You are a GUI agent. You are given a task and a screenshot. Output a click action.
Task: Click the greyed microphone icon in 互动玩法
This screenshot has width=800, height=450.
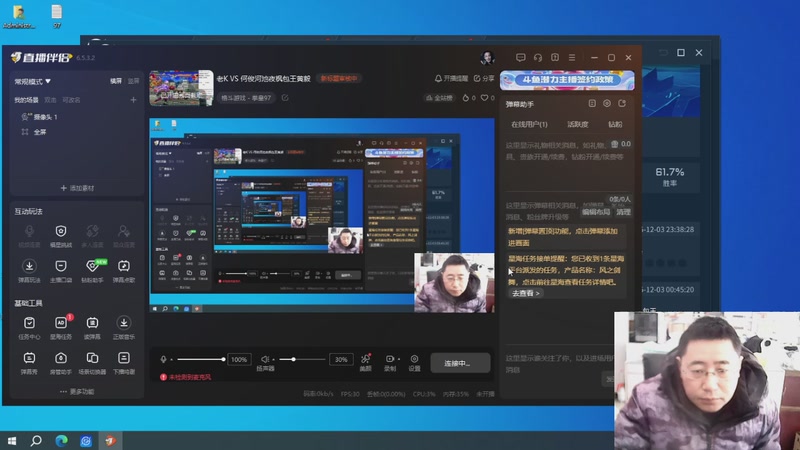tap(29, 231)
